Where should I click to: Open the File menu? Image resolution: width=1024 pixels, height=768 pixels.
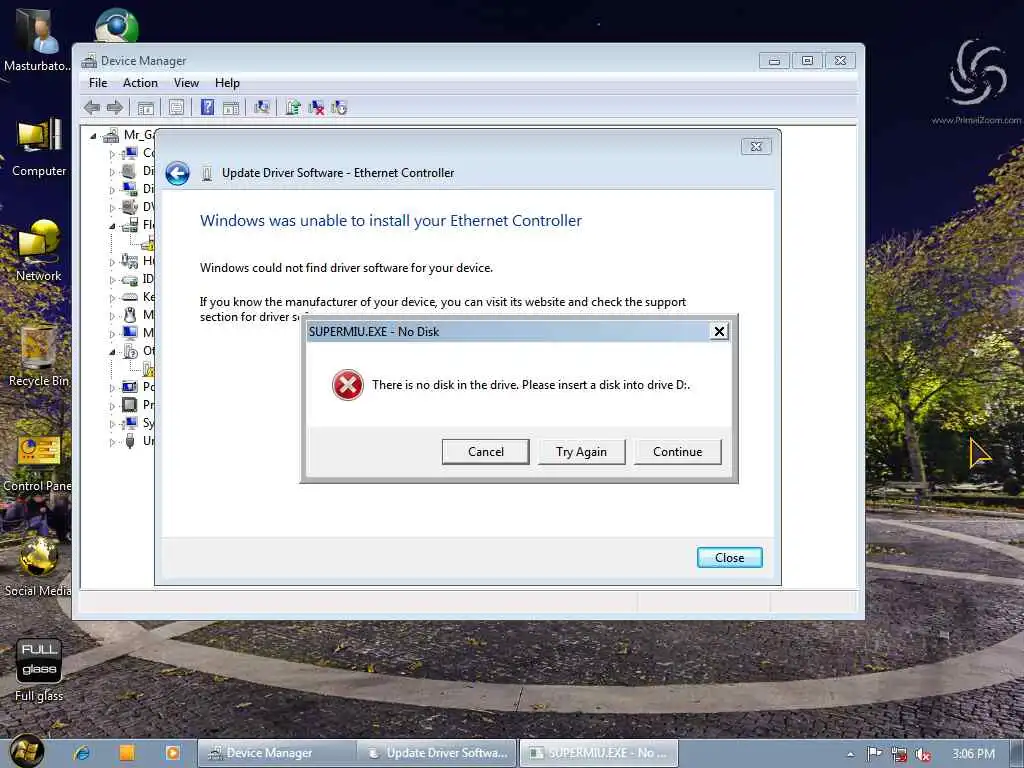click(98, 83)
